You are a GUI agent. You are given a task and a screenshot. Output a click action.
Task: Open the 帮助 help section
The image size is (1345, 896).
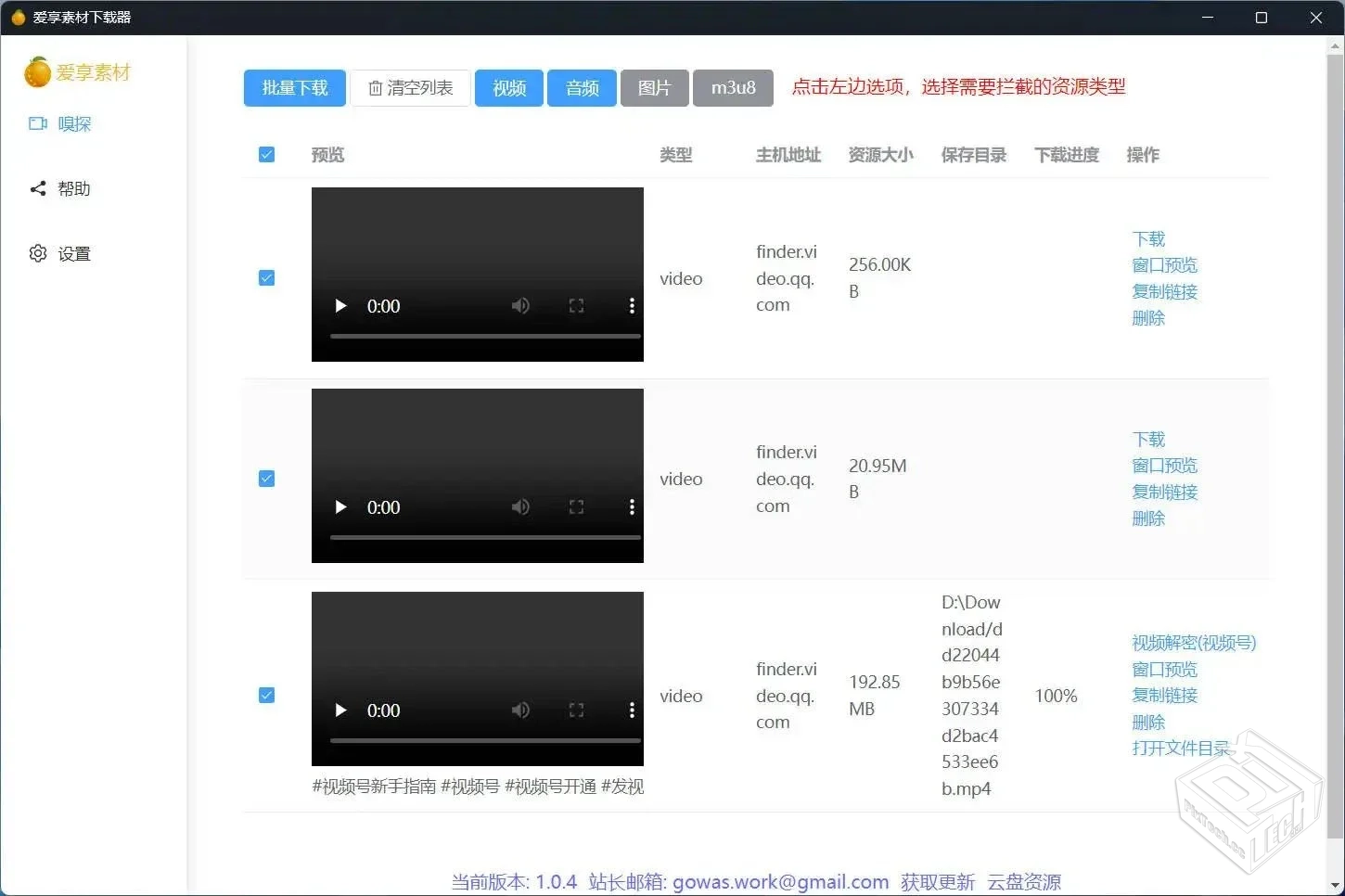coord(74,188)
